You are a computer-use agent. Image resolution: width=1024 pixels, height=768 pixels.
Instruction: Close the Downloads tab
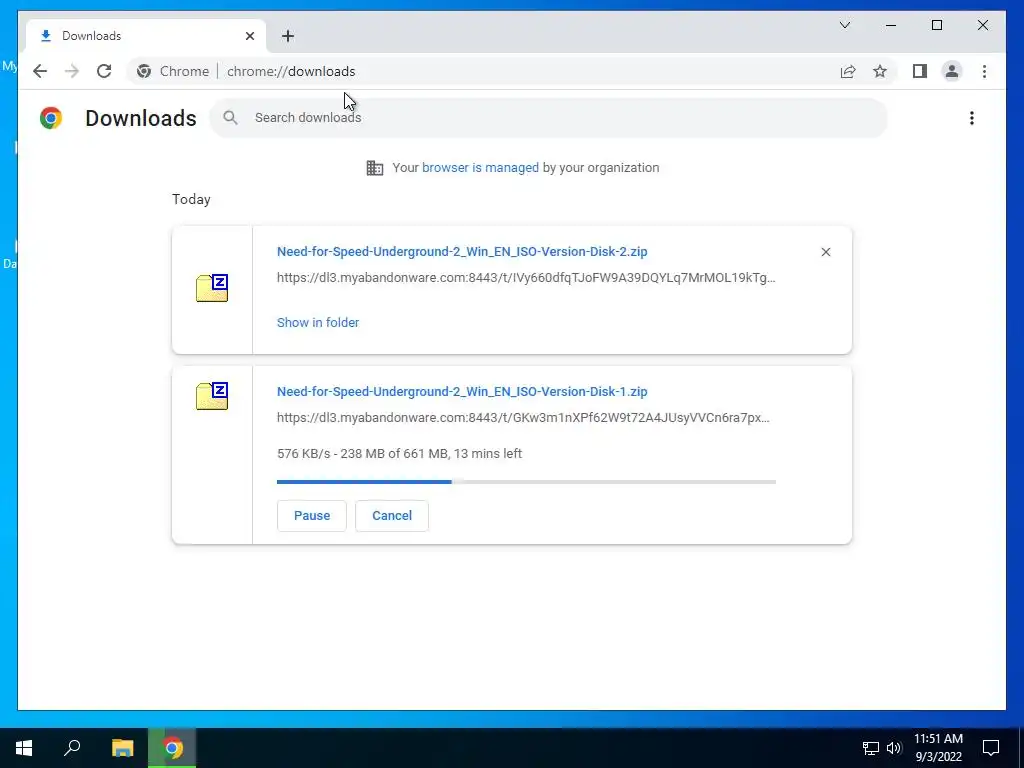(x=249, y=36)
